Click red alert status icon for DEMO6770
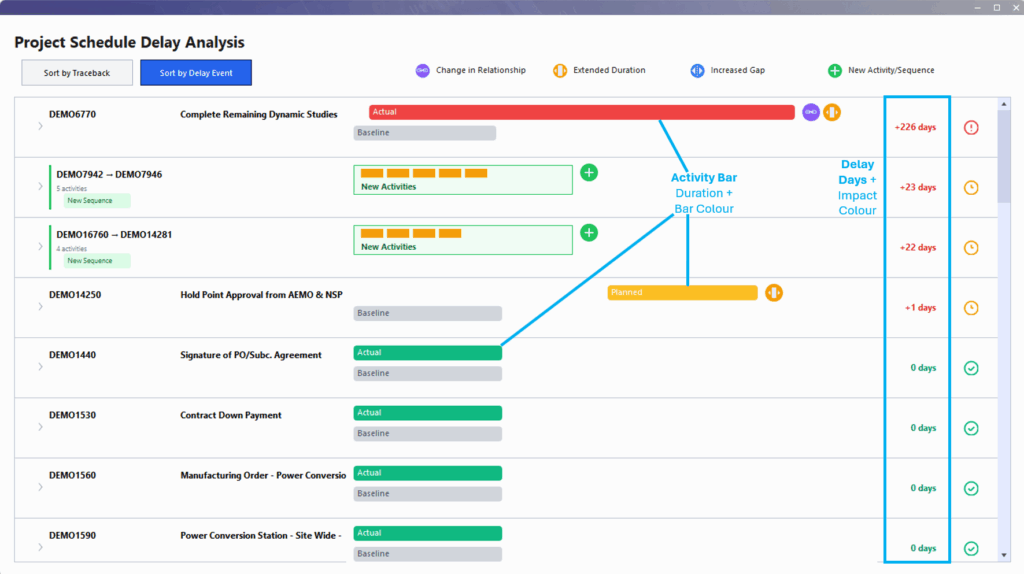 (x=971, y=128)
